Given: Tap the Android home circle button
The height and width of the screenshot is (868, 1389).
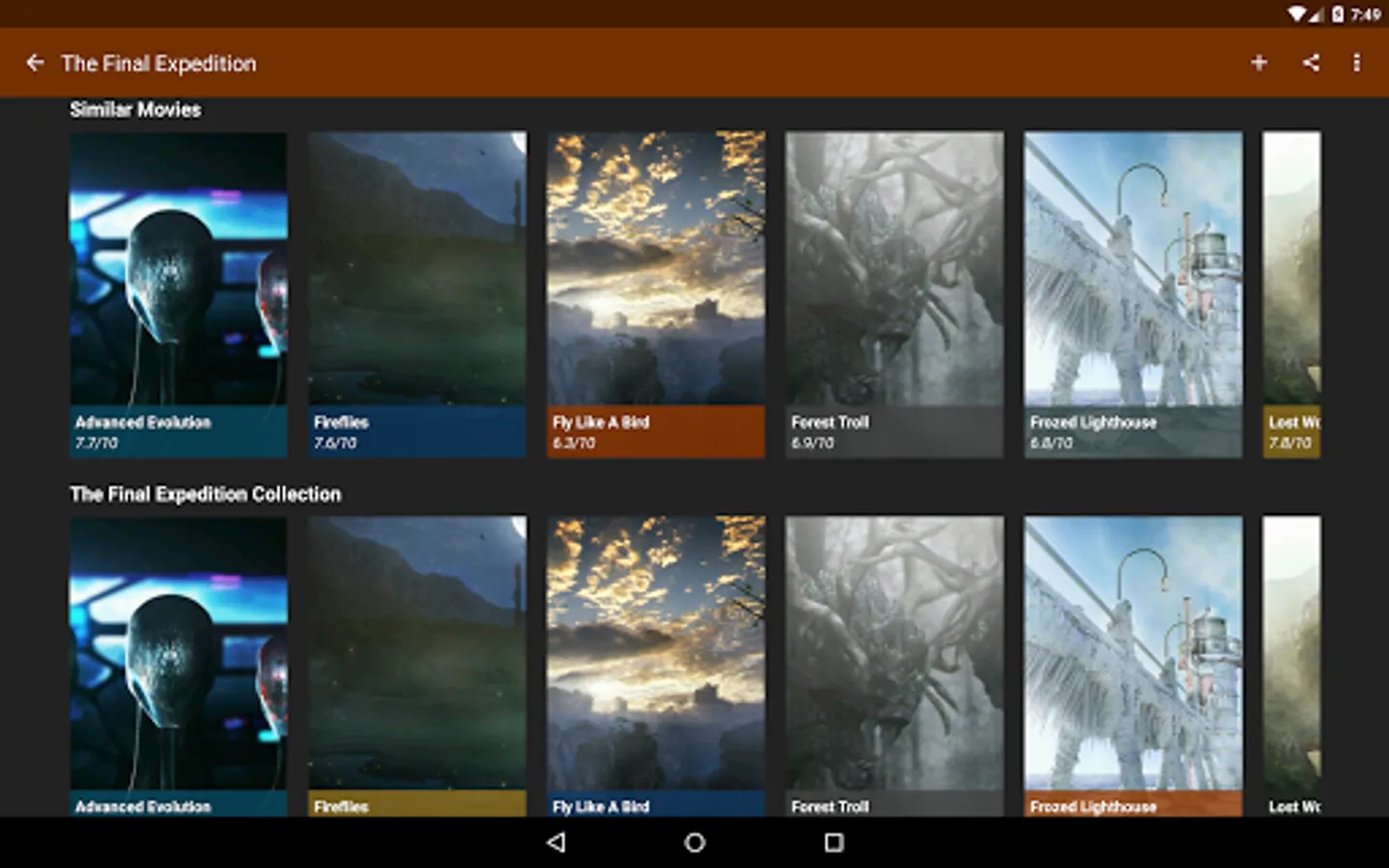Looking at the screenshot, I should click(694, 842).
